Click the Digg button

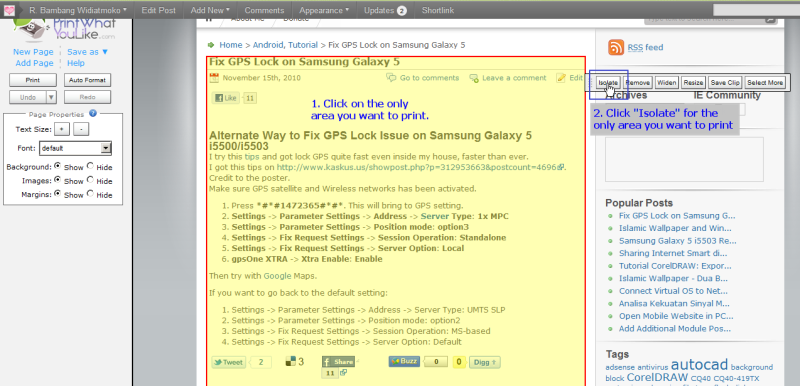(x=485, y=362)
